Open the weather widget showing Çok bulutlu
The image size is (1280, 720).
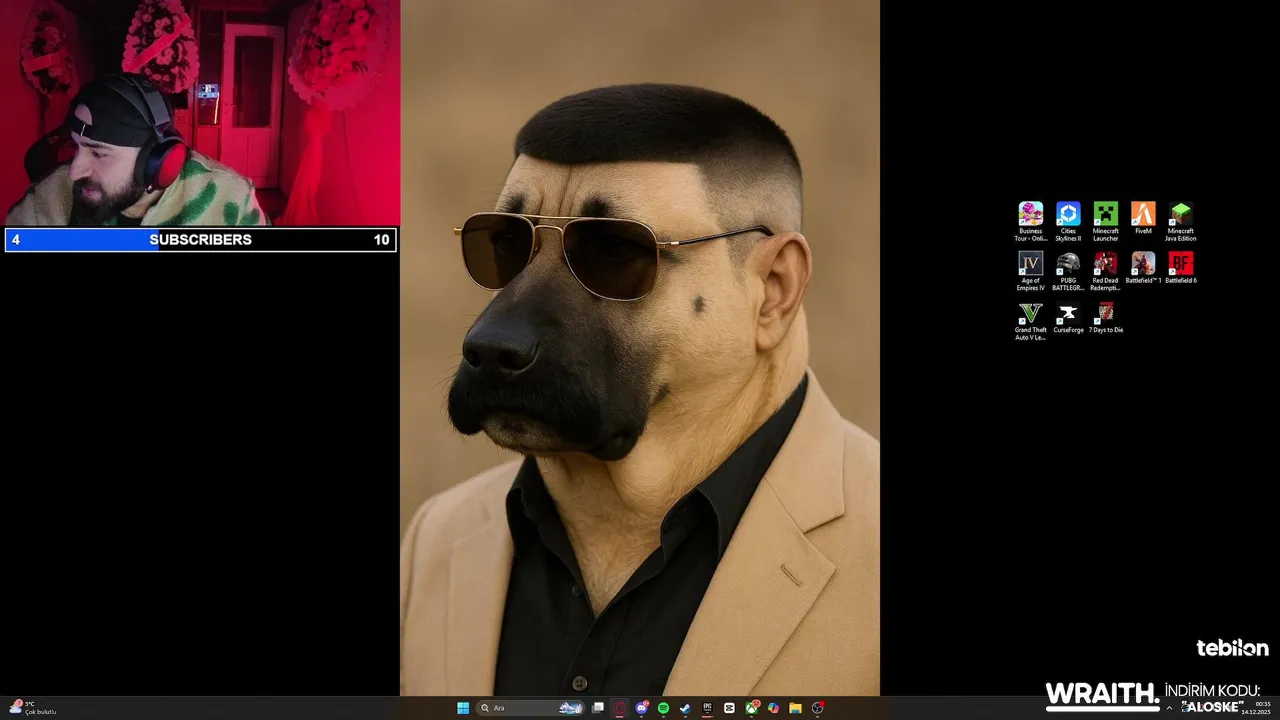[33, 708]
